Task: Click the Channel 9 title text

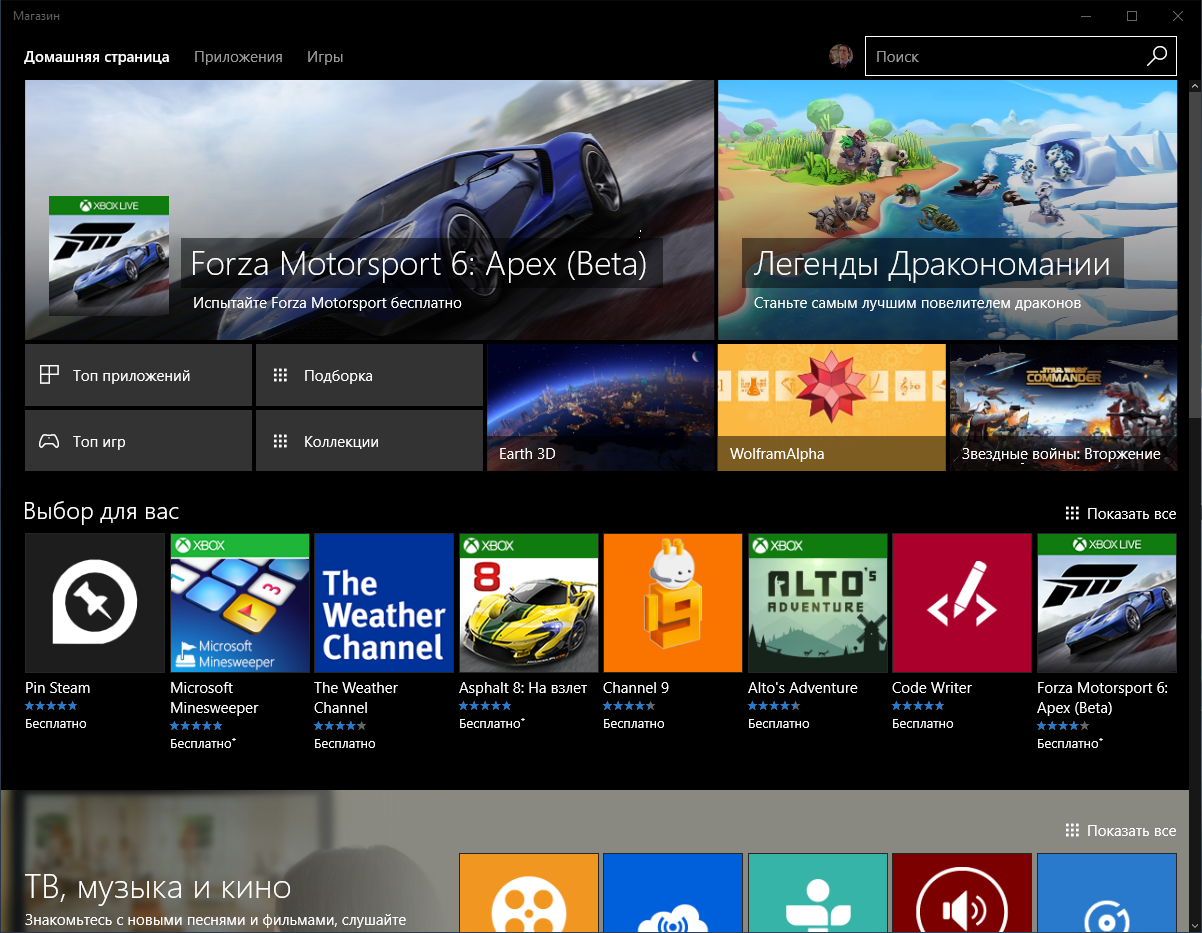Action: click(636, 688)
